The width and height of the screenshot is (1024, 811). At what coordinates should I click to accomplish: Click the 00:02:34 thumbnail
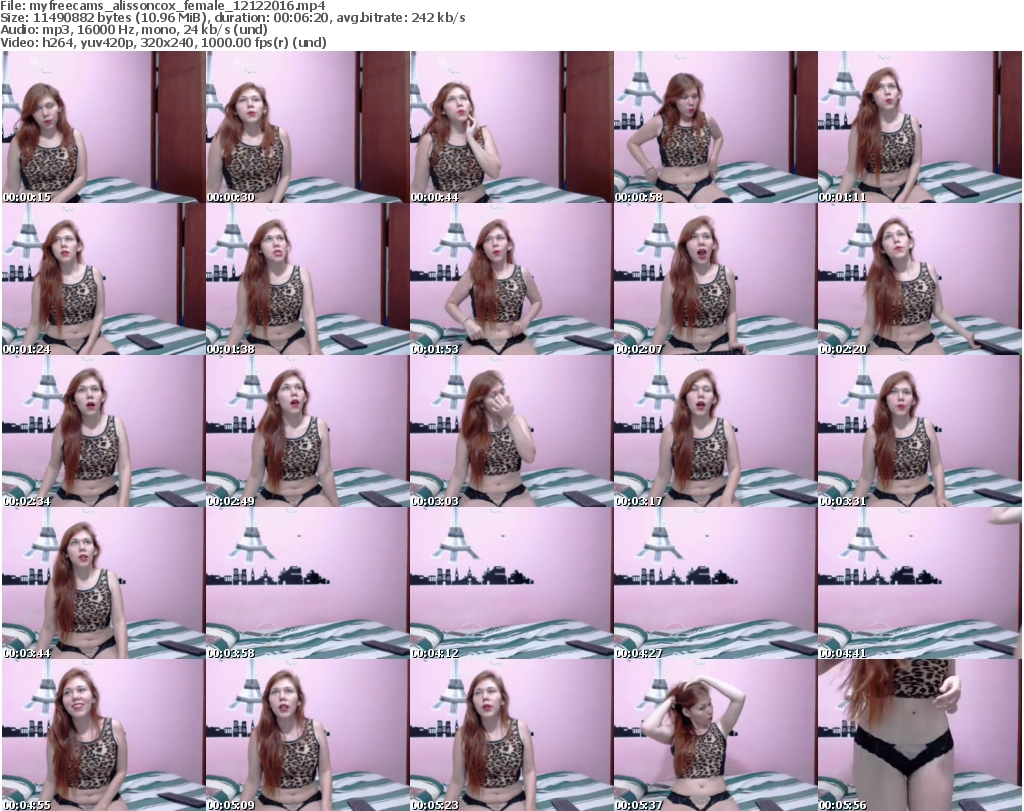(x=103, y=431)
